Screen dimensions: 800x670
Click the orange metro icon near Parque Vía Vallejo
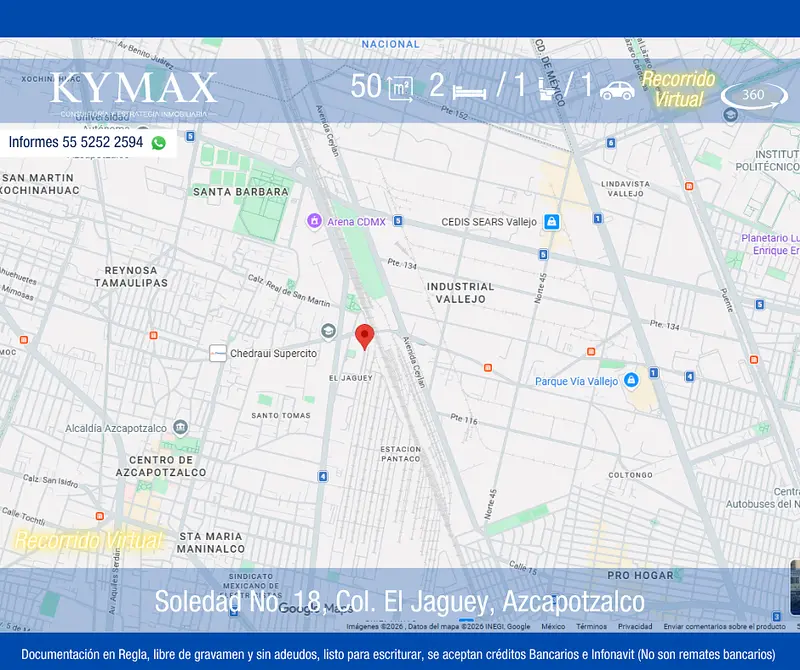(x=591, y=352)
